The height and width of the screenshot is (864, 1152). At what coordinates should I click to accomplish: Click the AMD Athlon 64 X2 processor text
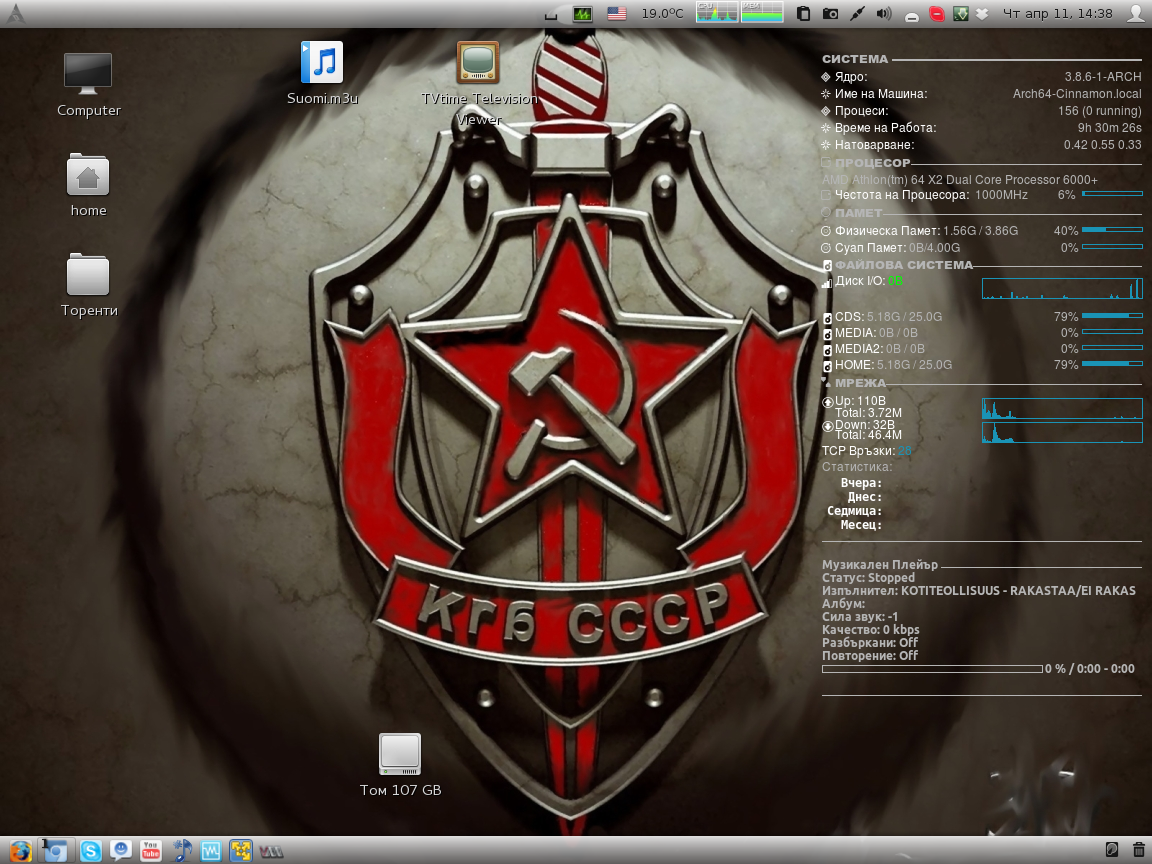[x=960, y=179]
